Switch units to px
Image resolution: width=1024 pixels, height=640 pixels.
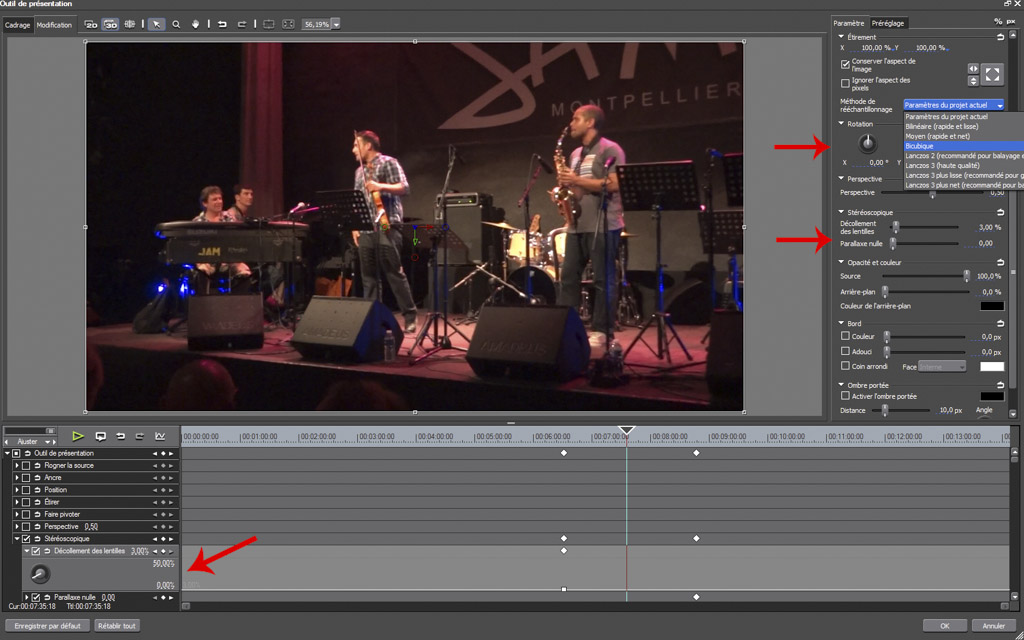[x=1011, y=22]
